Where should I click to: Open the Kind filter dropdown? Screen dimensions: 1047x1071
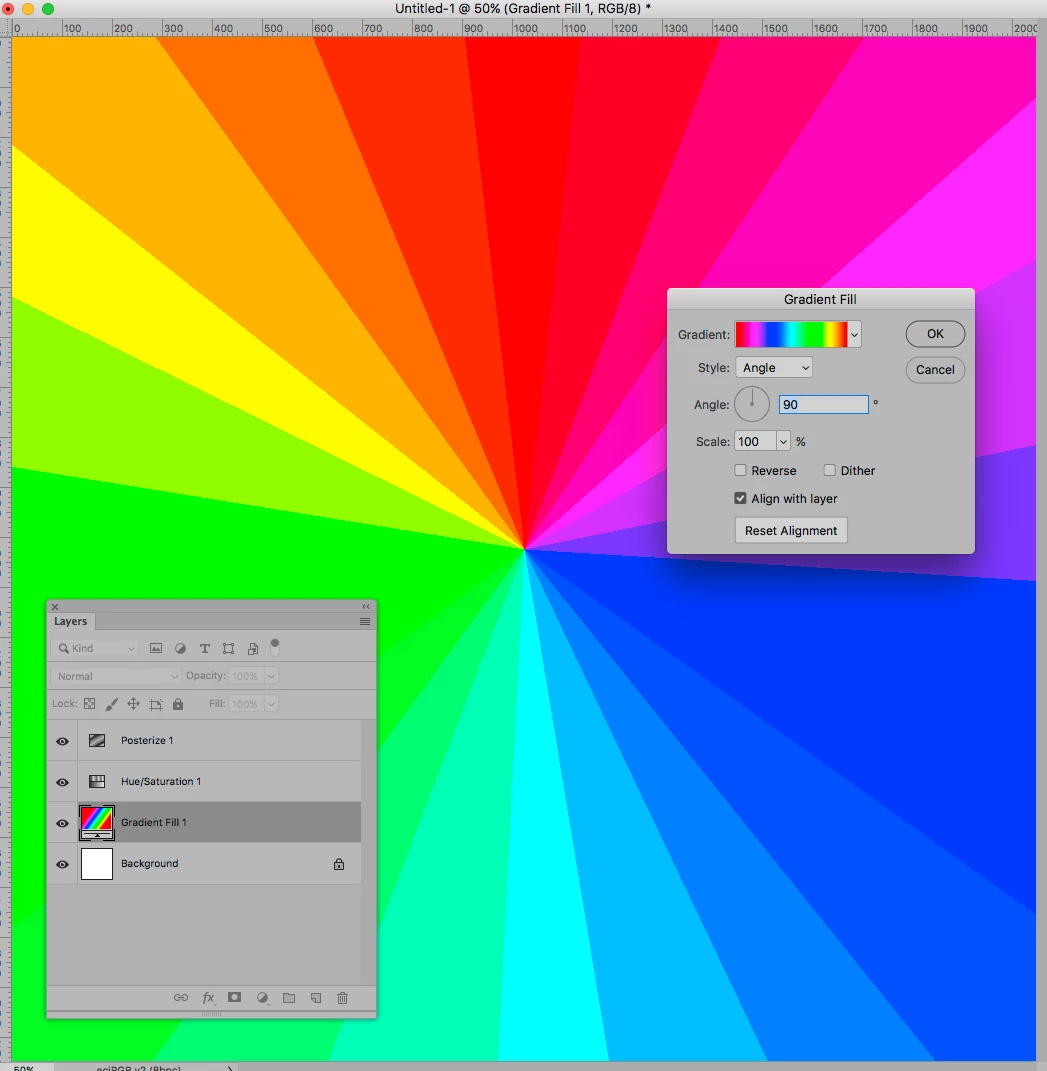(x=95, y=648)
